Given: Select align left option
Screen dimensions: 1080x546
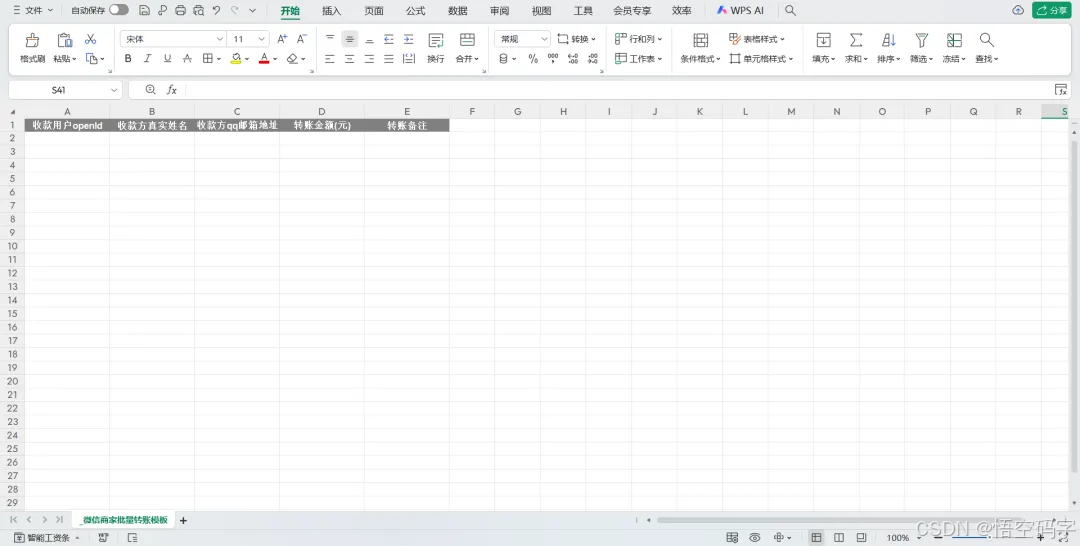Looking at the screenshot, I should pyautogui.click(x=330, y=59).
